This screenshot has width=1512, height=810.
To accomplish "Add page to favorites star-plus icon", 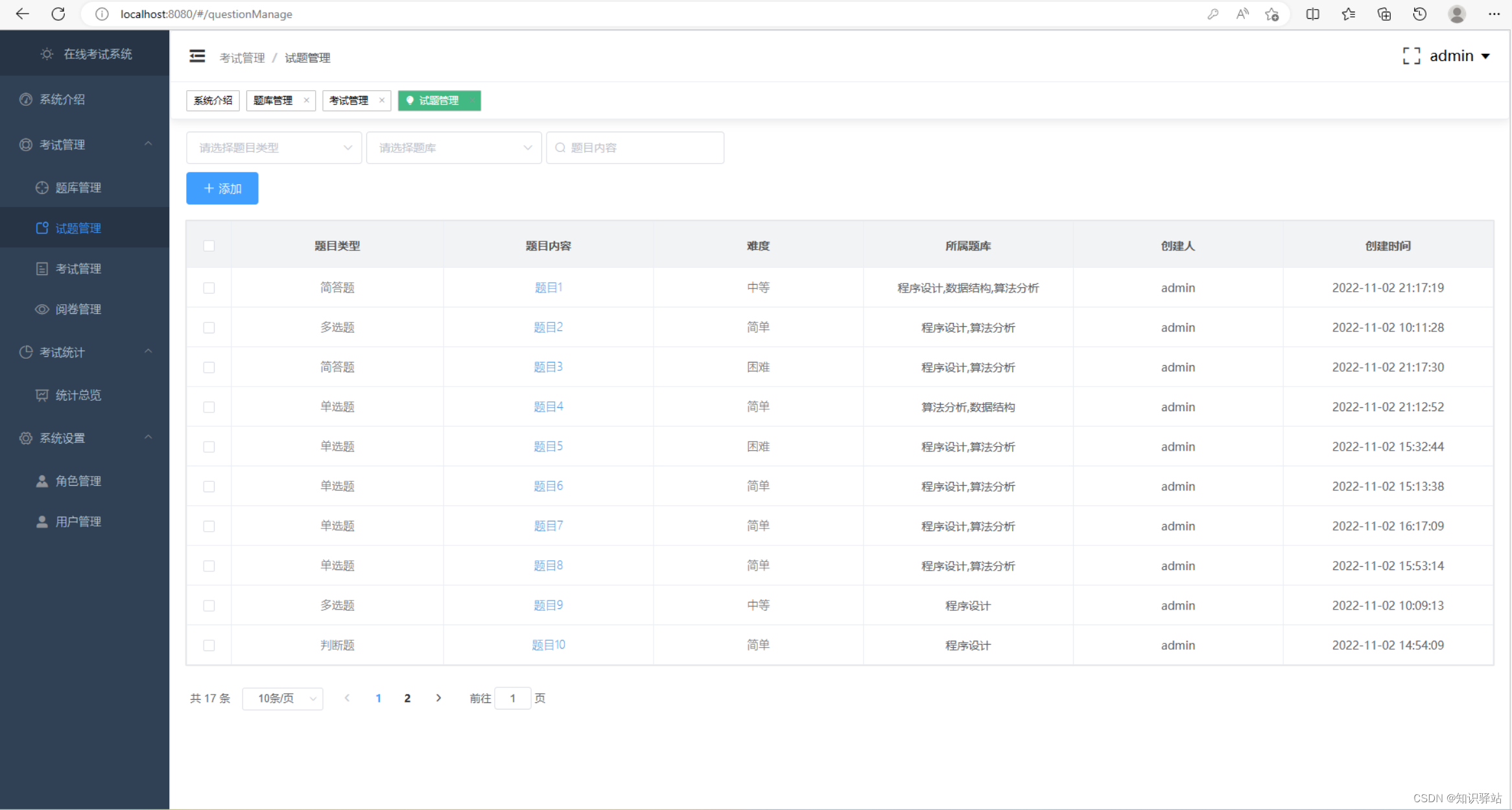I will click(x=1271, y=14).
